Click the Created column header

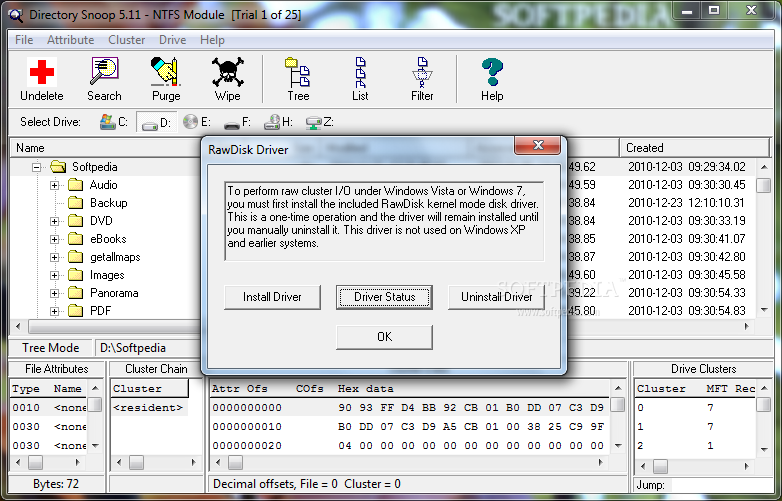point(695,148)
